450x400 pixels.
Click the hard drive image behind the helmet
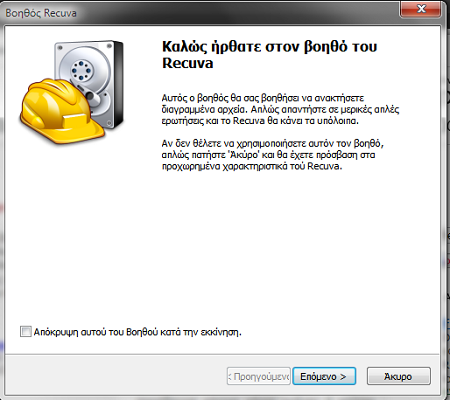point(89,83)
